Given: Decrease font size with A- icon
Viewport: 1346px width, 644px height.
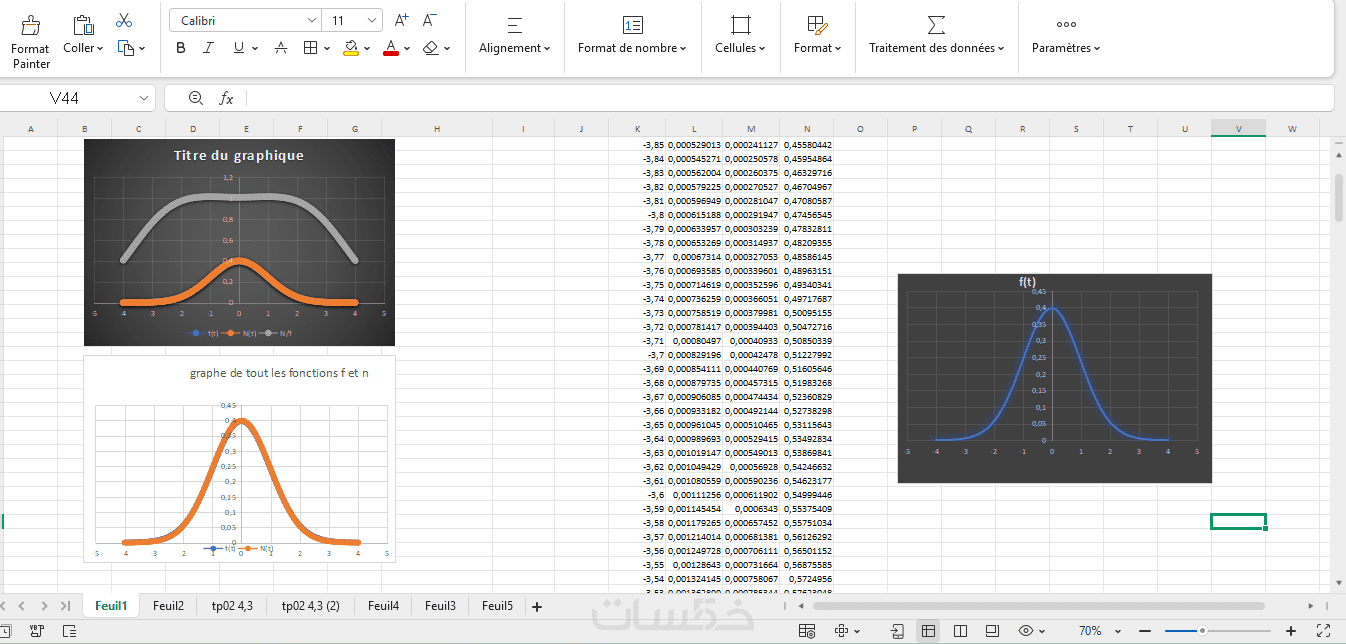Looking at the screenshot, I should pos(430,20).
